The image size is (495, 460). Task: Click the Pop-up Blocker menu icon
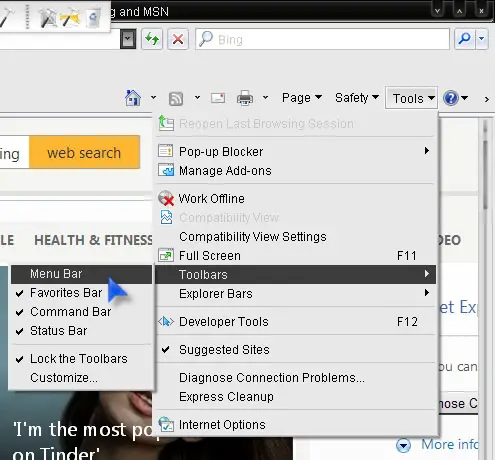(x=166, y=151)
